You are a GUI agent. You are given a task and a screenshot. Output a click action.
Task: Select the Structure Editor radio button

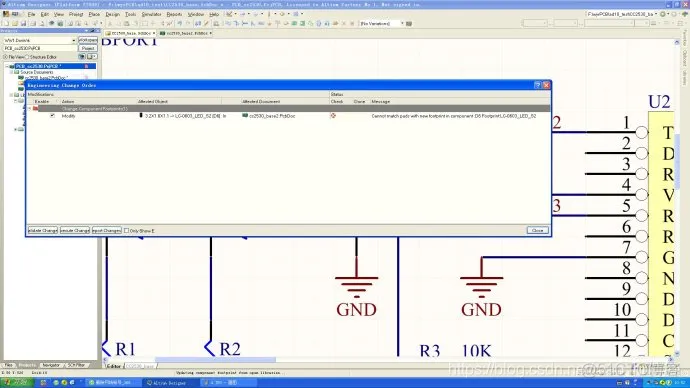tap(27, 57)
